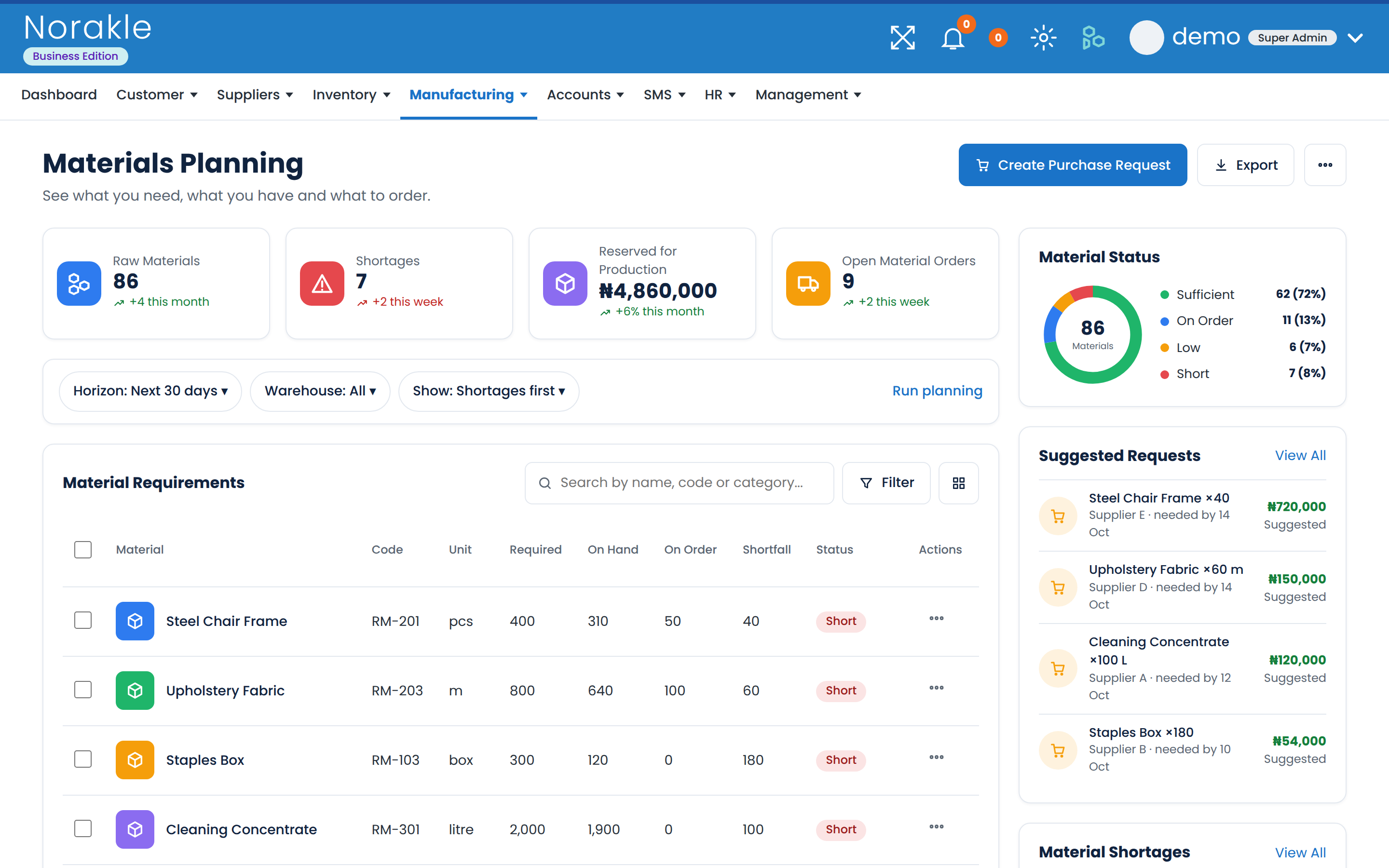Viewport: 1389px width, 868px height.
Task: Click the Material Status donut chart
Action: pyautogui.click(x=1092, y=335)
